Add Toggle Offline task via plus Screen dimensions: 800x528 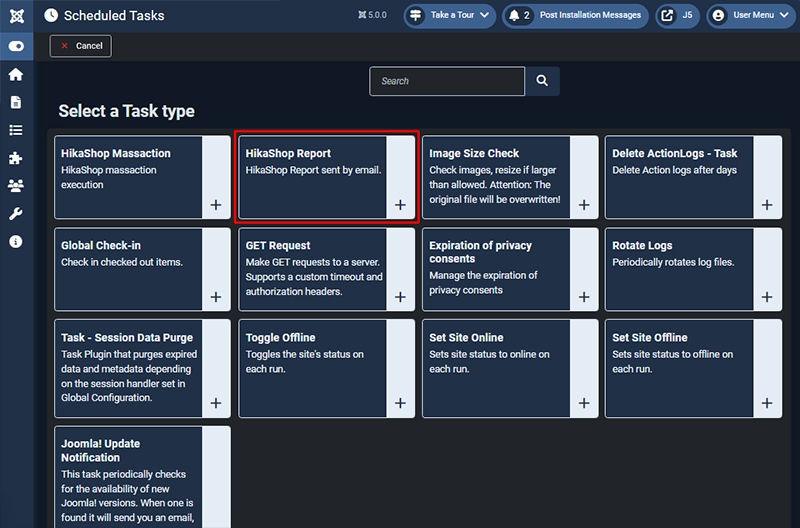pyautogui.click(x=401, y=403)
